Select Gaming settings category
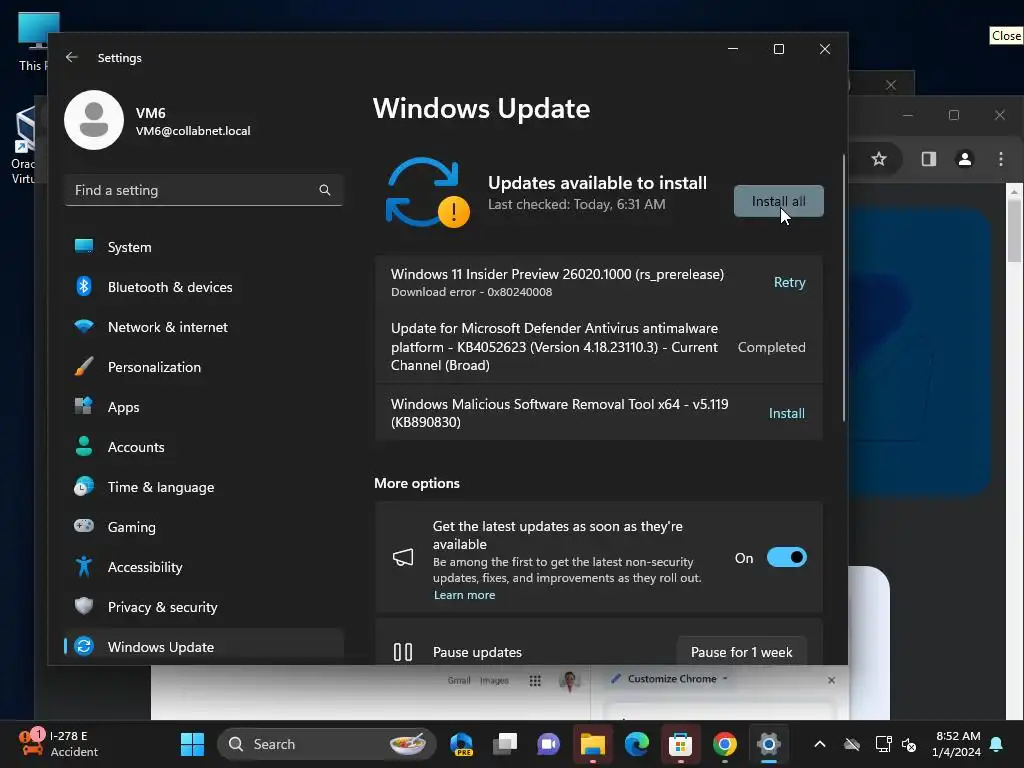The width and height of the screenshot is (1024, 768). coord(204,526)
